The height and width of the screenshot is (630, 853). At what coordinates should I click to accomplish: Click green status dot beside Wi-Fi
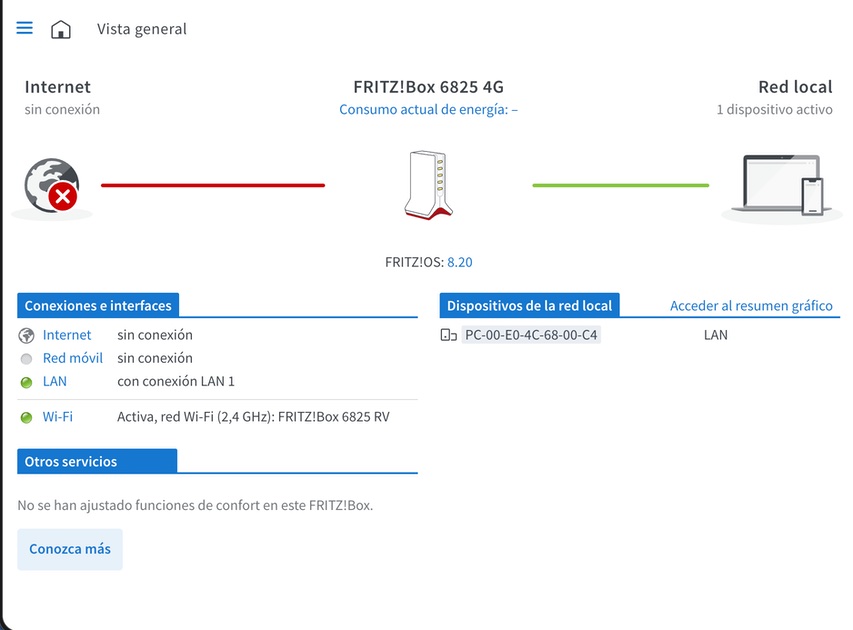(26, 418)
